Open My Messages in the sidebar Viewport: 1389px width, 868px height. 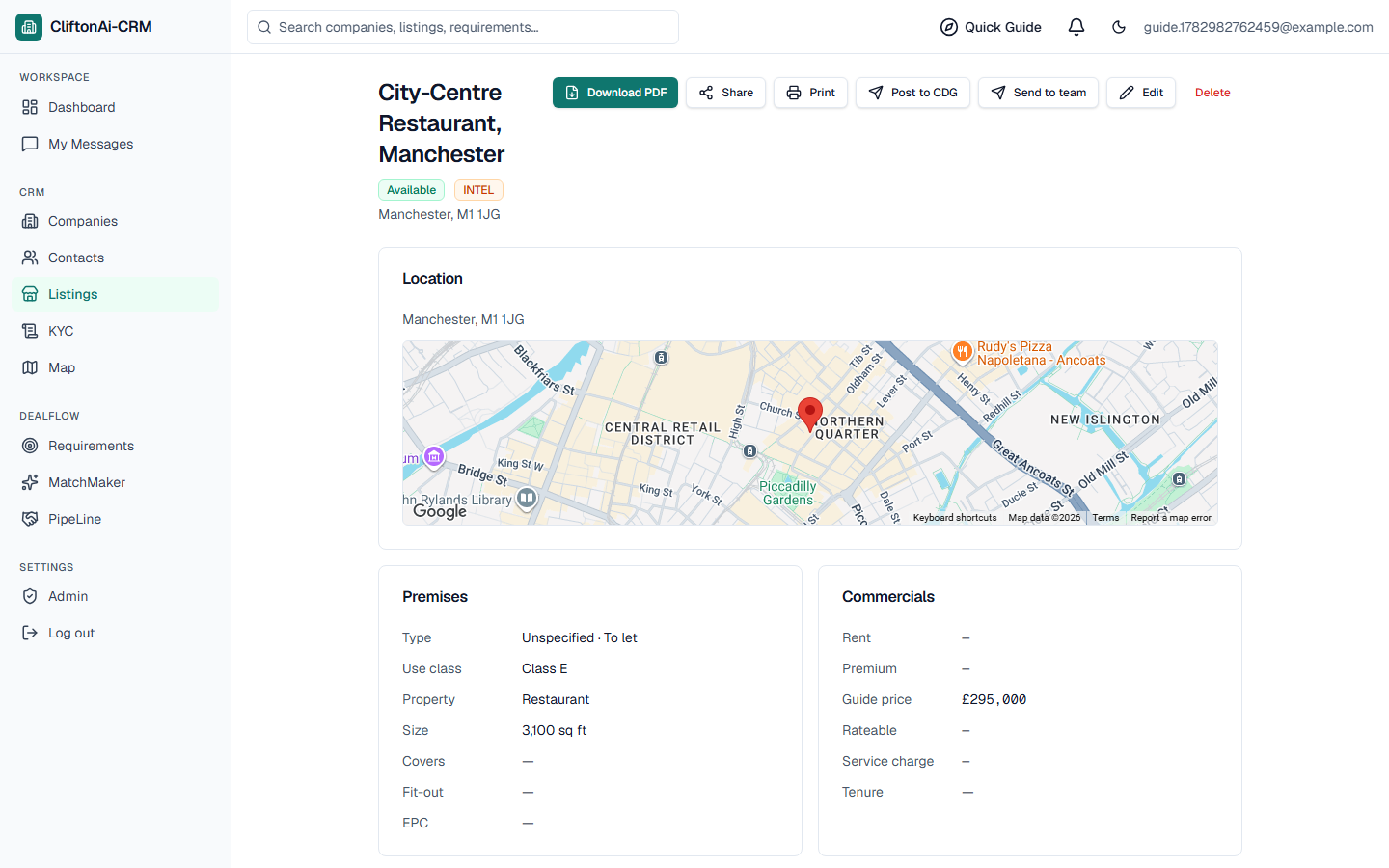pyautogui.click(x=115, y=144)
